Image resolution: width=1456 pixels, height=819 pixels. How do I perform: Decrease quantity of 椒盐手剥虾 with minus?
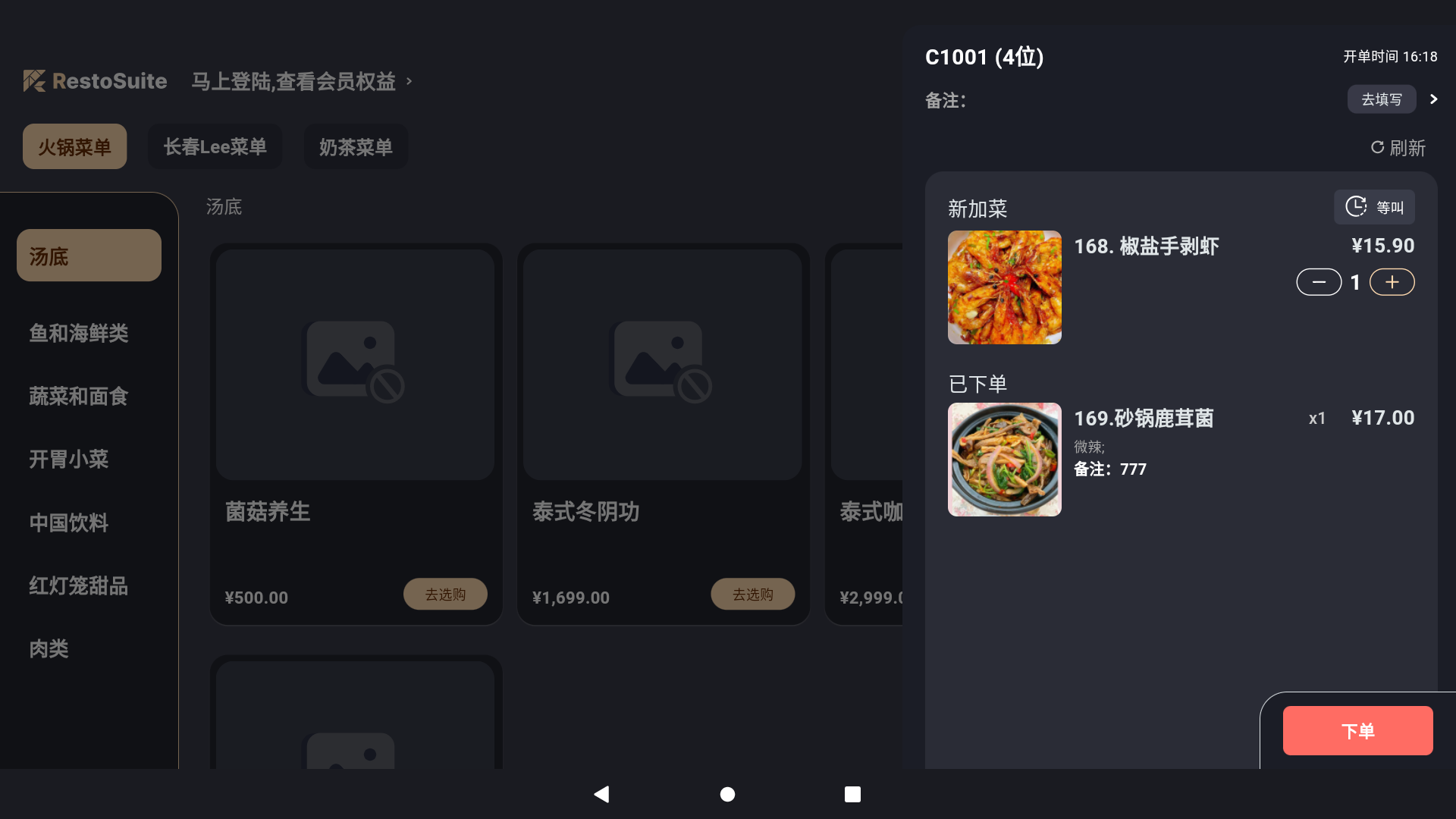point(1319,282)
